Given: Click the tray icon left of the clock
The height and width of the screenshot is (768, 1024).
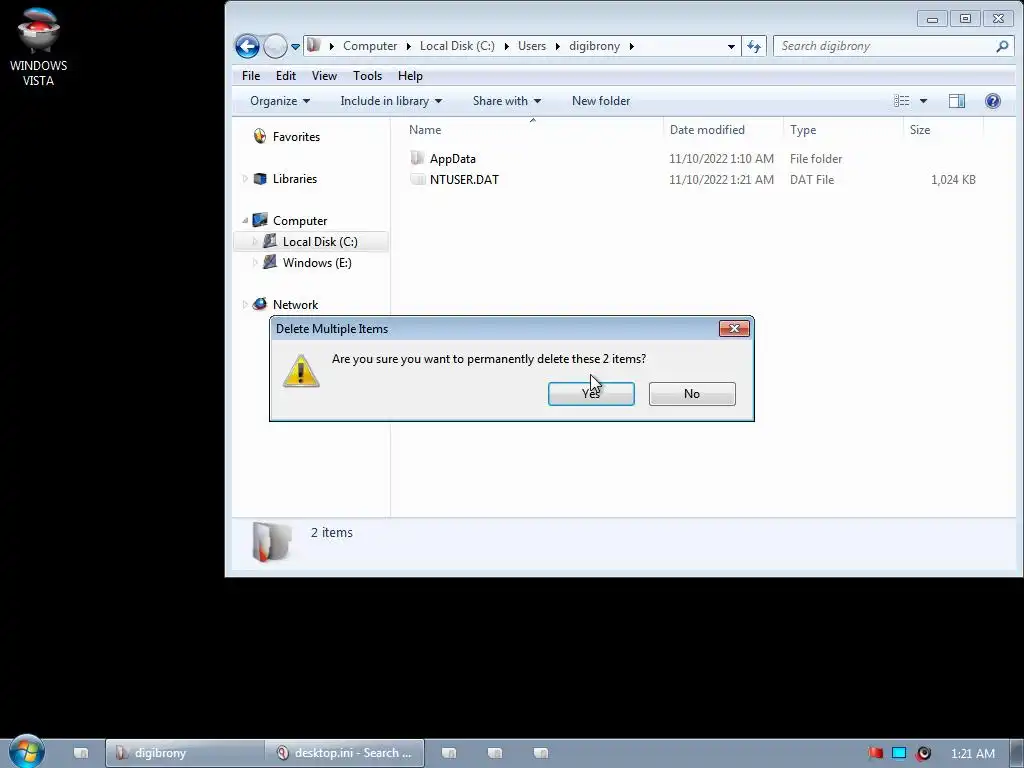Looking at the screenshot, I should [923, 753].
